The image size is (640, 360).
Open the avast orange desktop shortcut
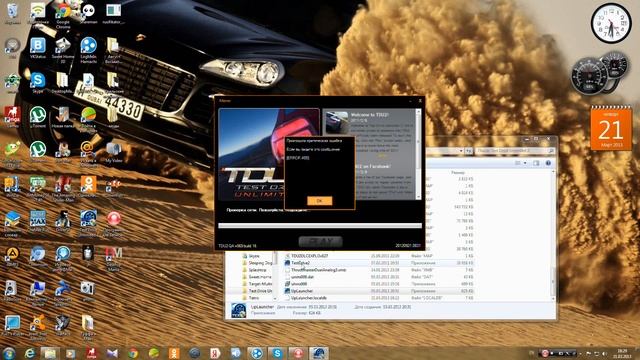point(38,328)
